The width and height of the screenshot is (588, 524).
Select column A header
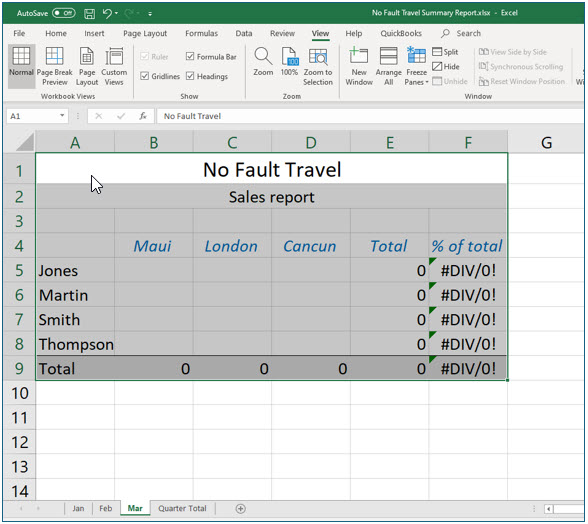(x=75, y=143)
